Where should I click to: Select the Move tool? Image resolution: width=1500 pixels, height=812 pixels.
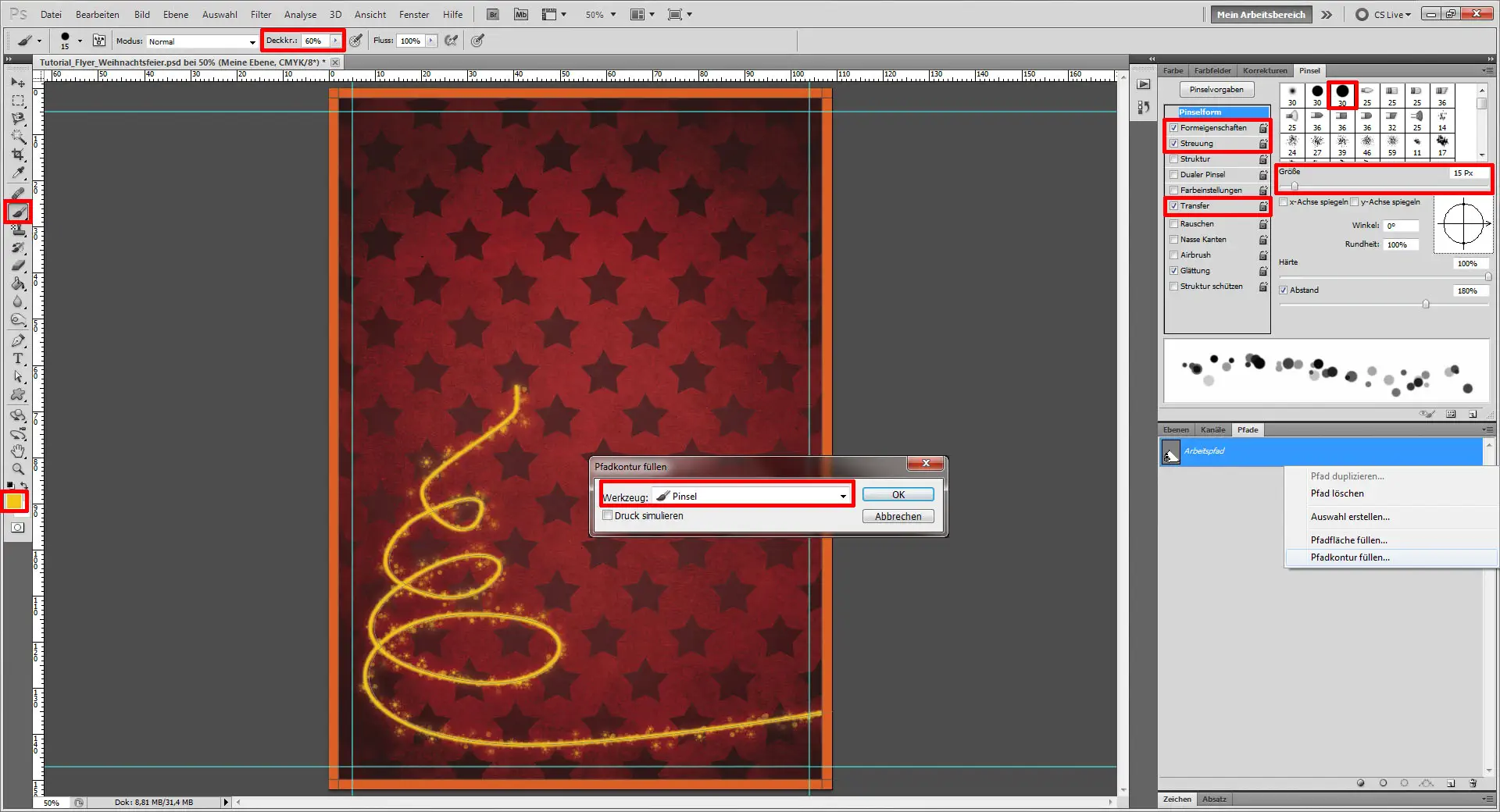coord(18,83)
